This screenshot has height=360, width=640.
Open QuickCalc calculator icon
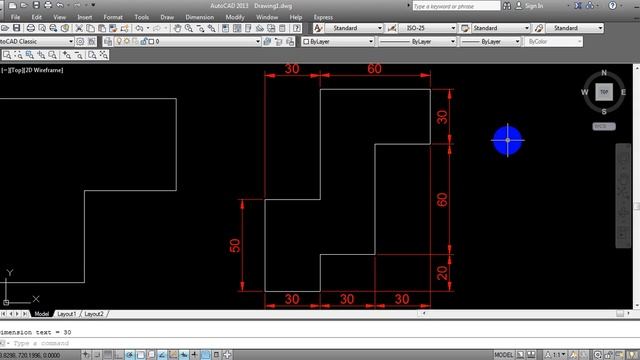coord(282,28)
